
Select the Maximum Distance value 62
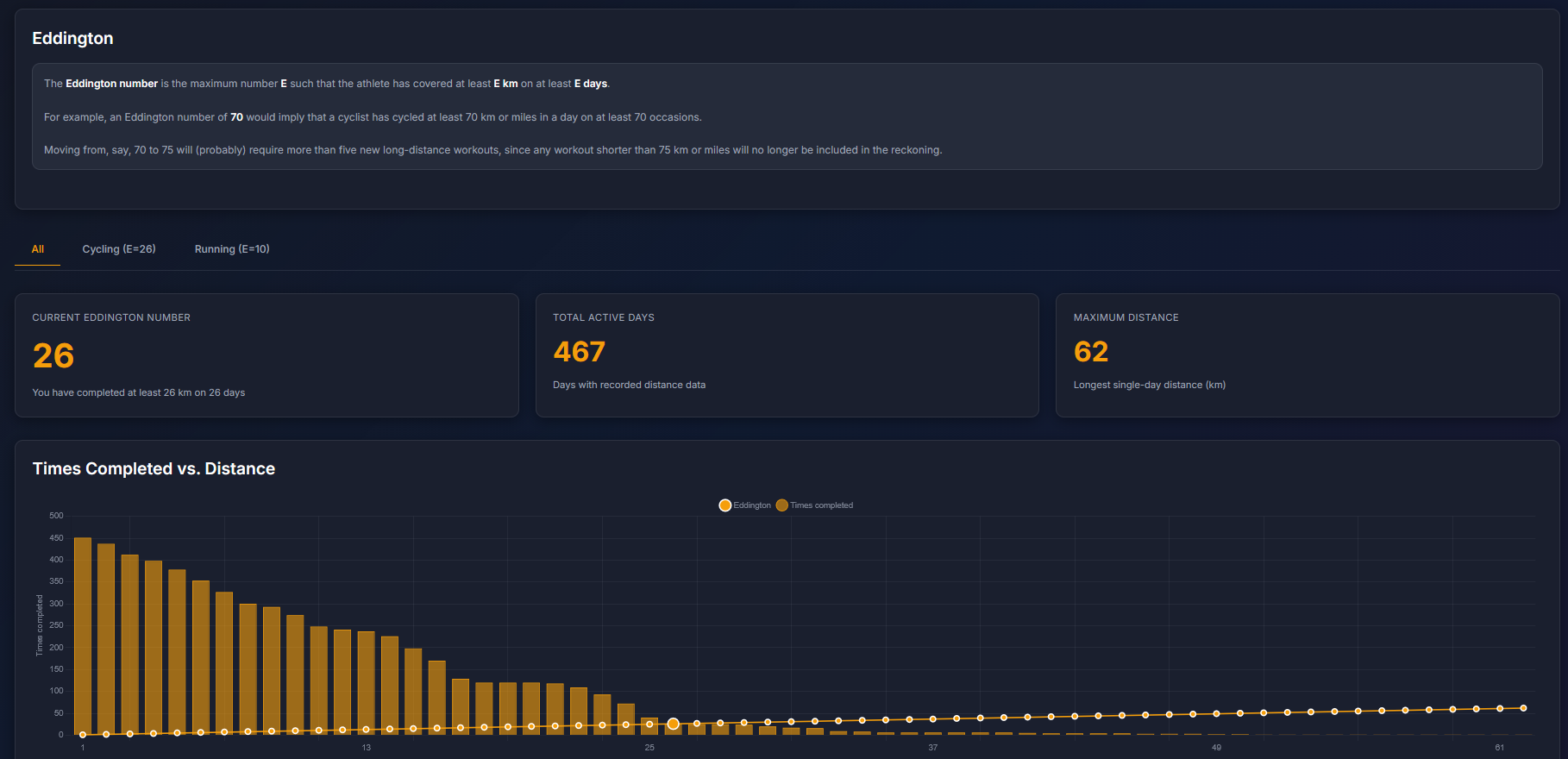click(1091, 352)
